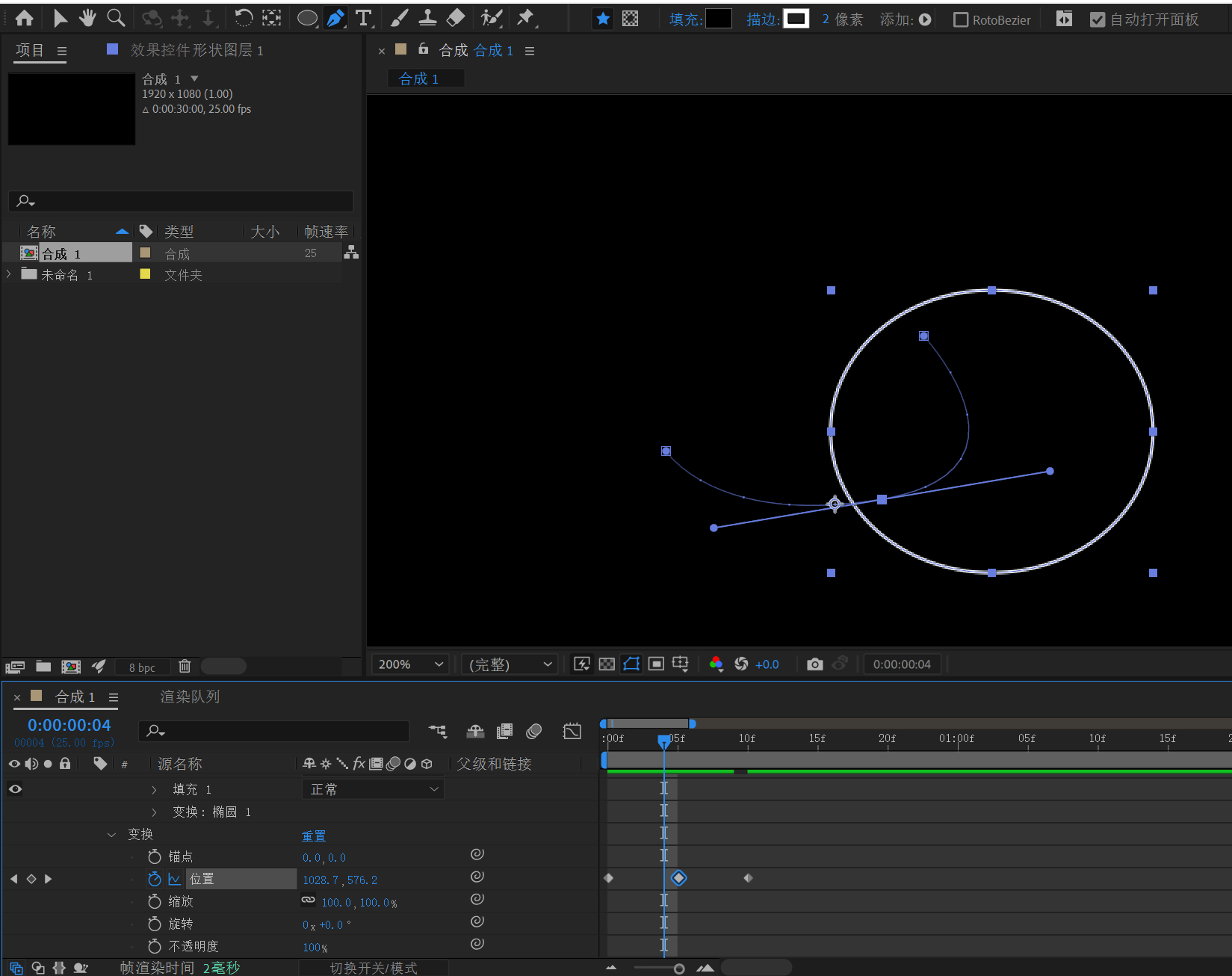
Task: Click the 8 bpc color depth button
Action: (x=142, y=667)
